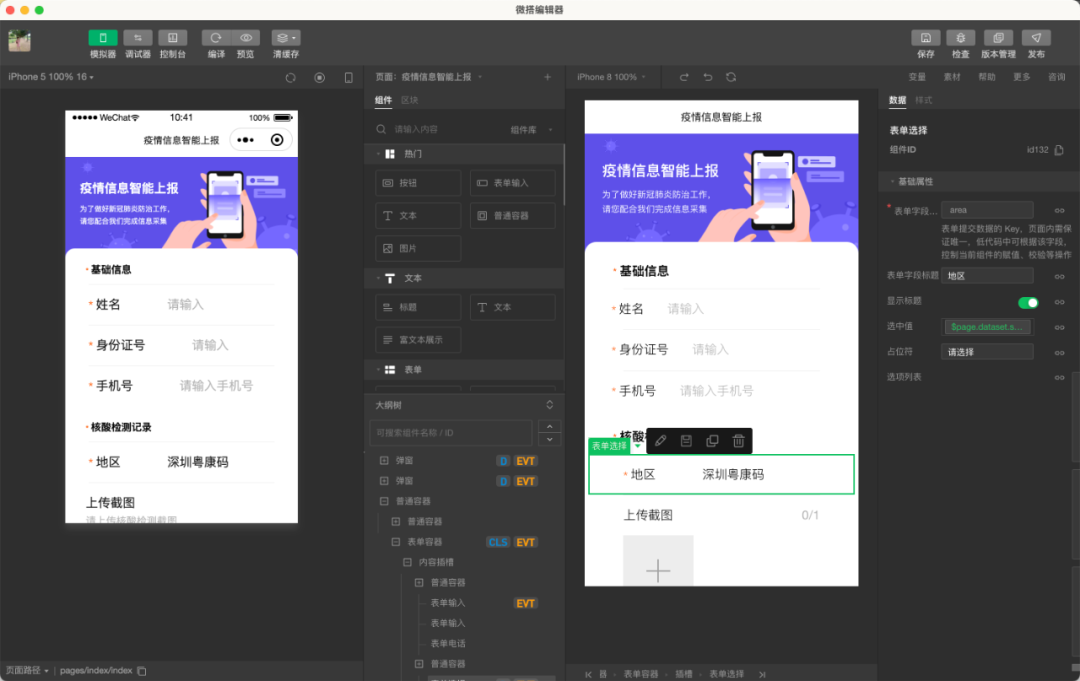Publish the app with 发布
Screen dimensions: 1080x681
coord(1036,38)
